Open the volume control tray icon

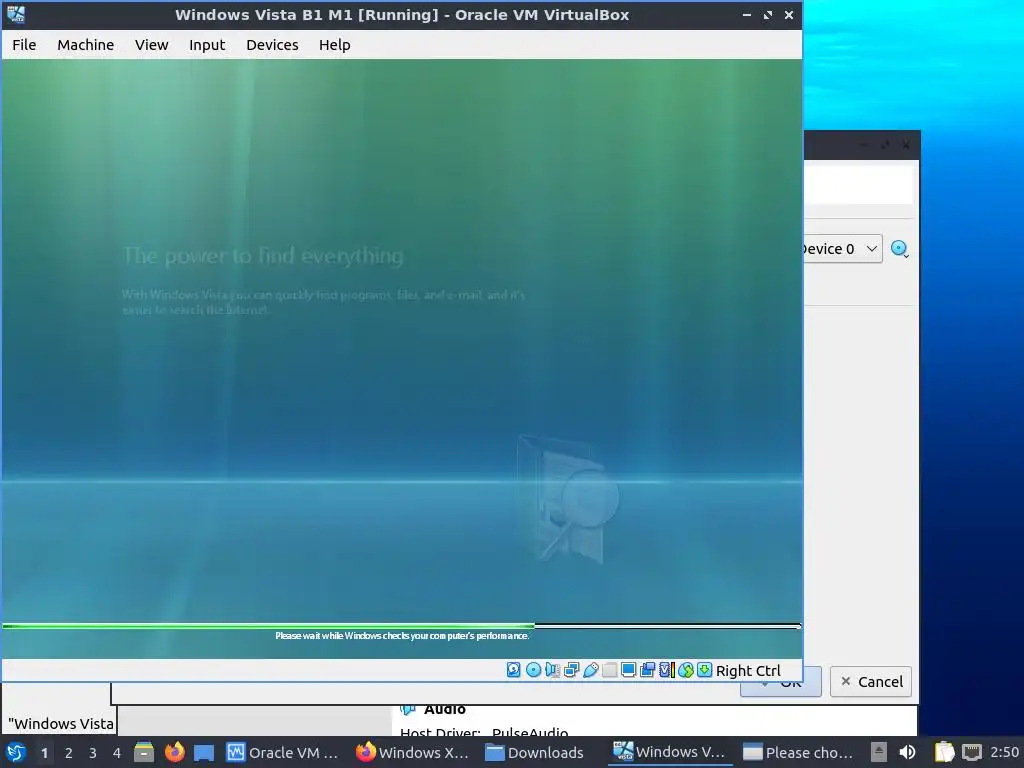point(908,752)
